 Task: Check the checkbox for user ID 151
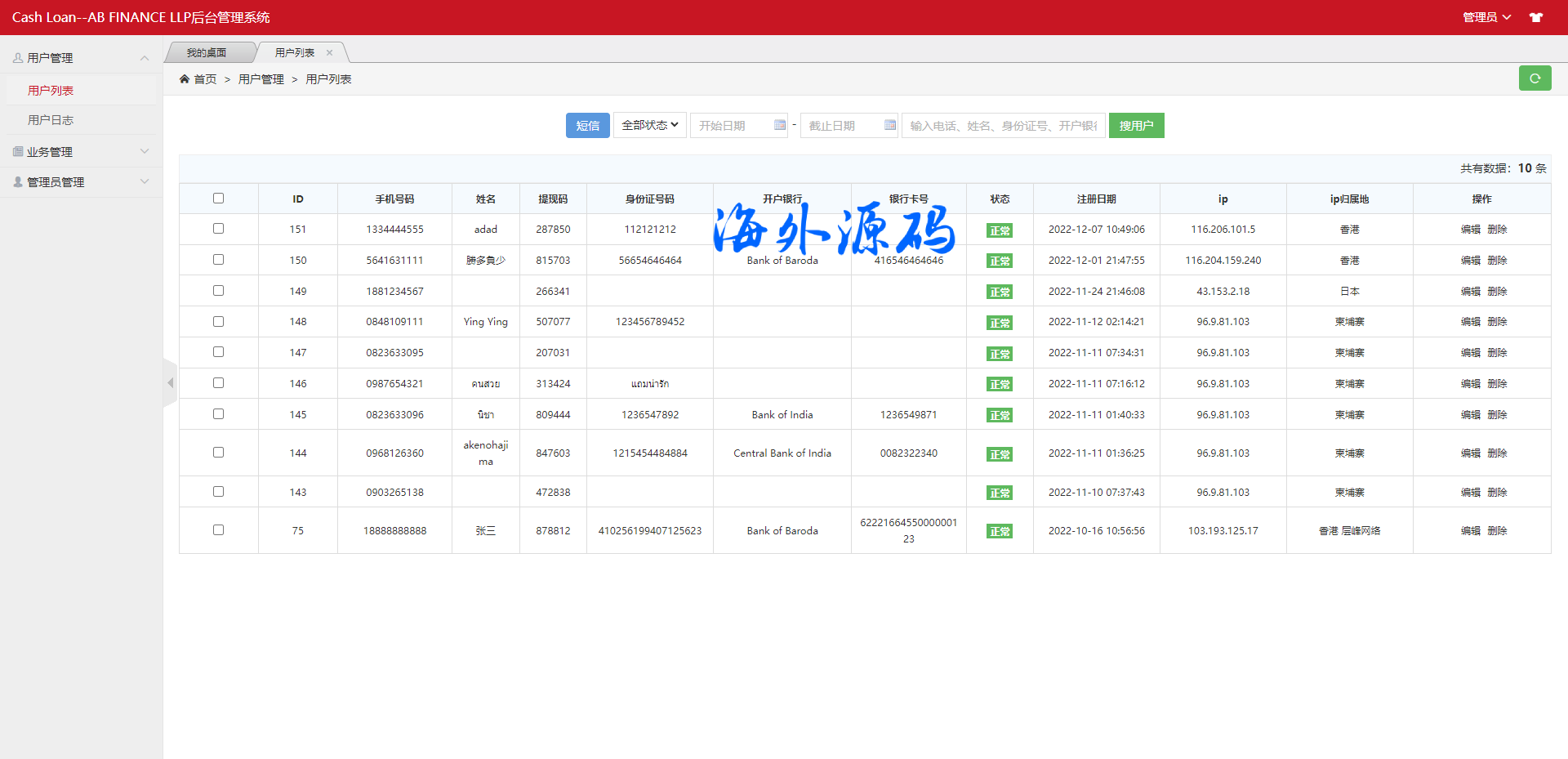point(218,229)
